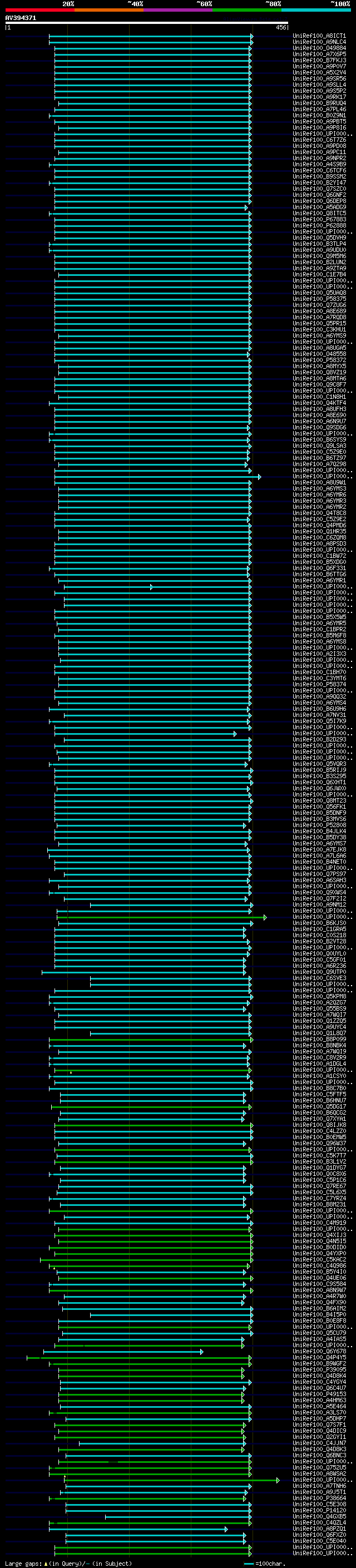Select the UniRef100_B2YI47 label
356x1568 pixels.
319,182
